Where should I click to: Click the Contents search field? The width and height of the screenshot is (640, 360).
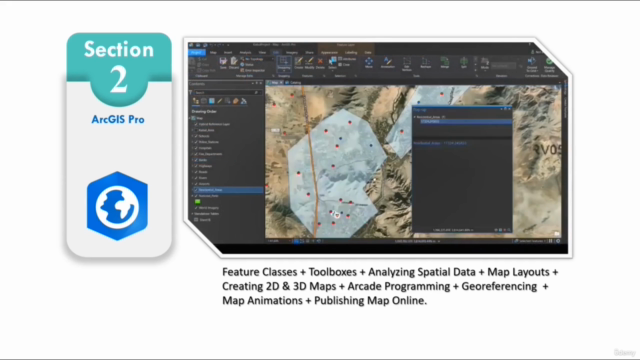(227, 93)
